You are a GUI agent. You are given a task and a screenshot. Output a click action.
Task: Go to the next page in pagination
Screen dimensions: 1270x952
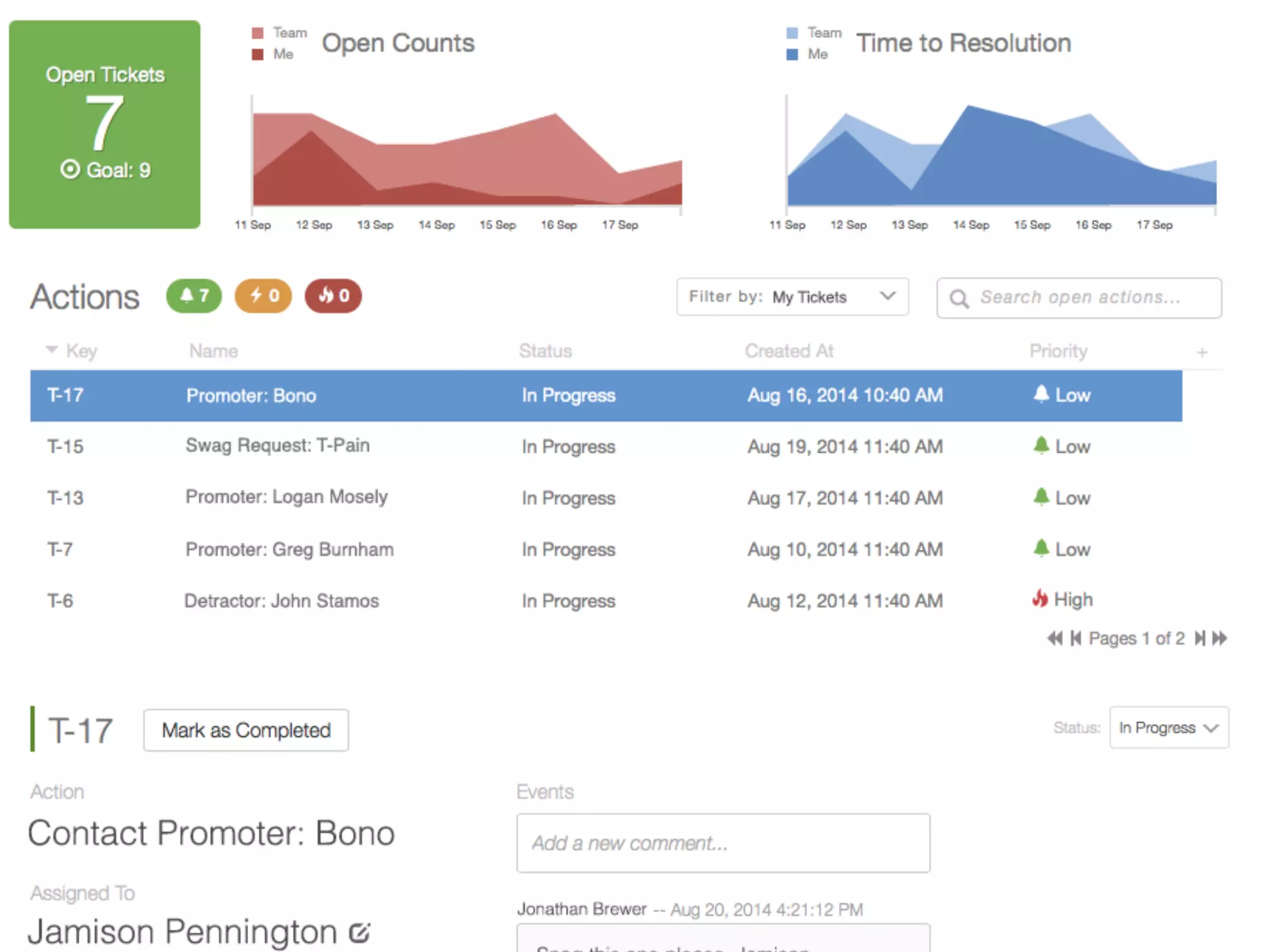click(x=1201, y=638)
